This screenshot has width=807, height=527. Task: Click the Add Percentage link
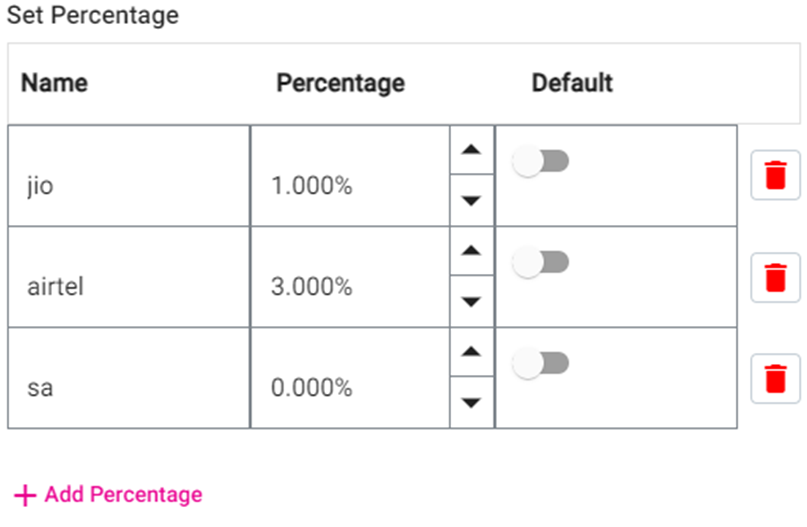pos(123,494)
